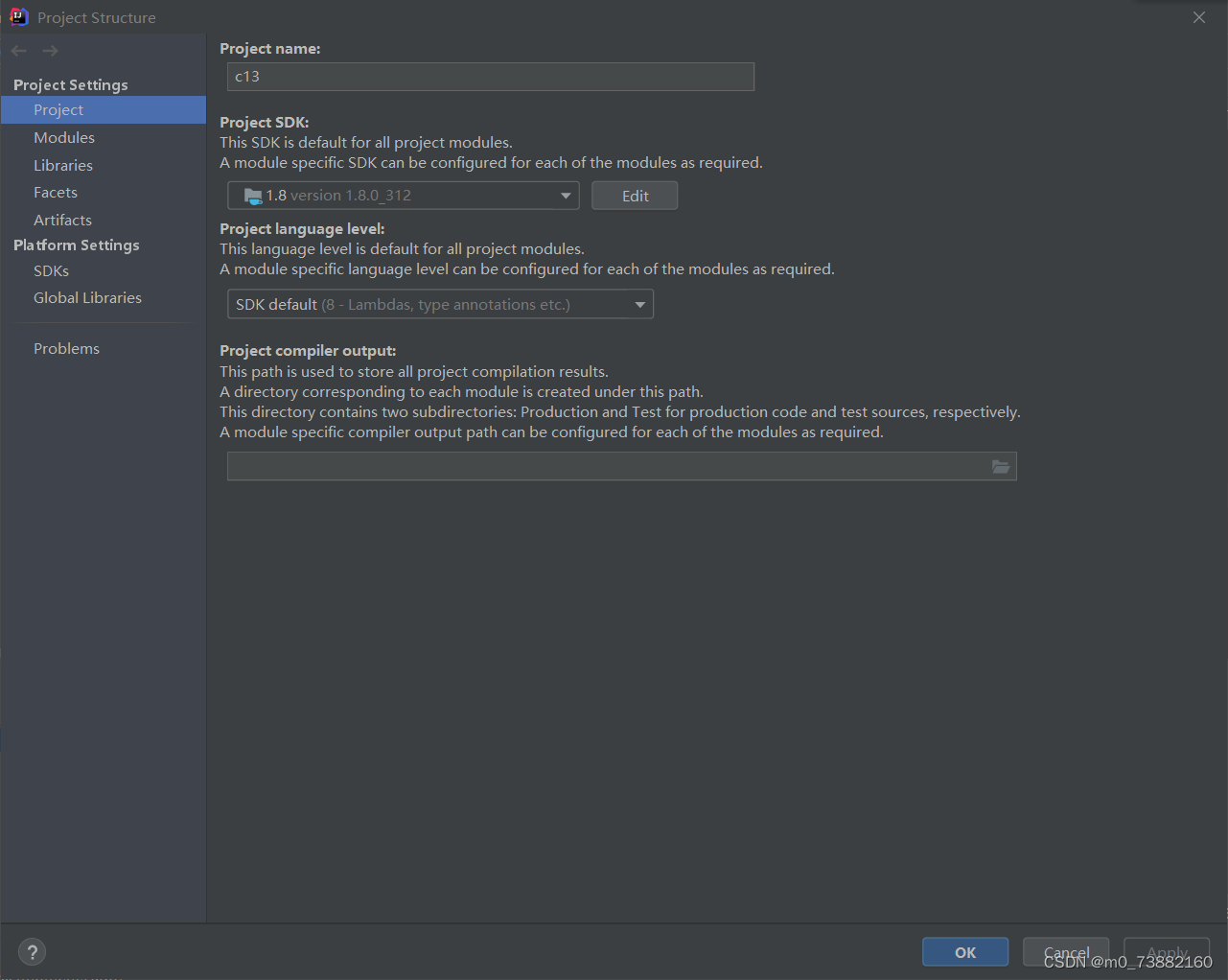The width and height of the screenshot is (1228, 980).
Task: Click the Project Settings heading
Action: click(71, 85)
